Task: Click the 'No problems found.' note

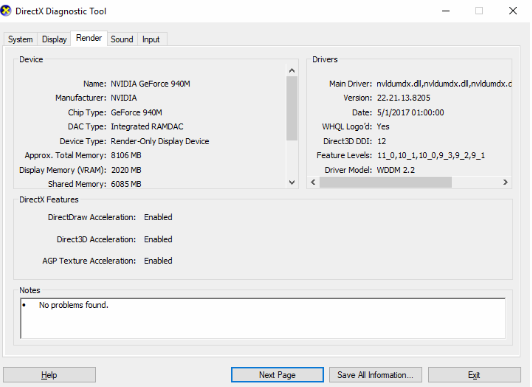Action: (74, 305)
